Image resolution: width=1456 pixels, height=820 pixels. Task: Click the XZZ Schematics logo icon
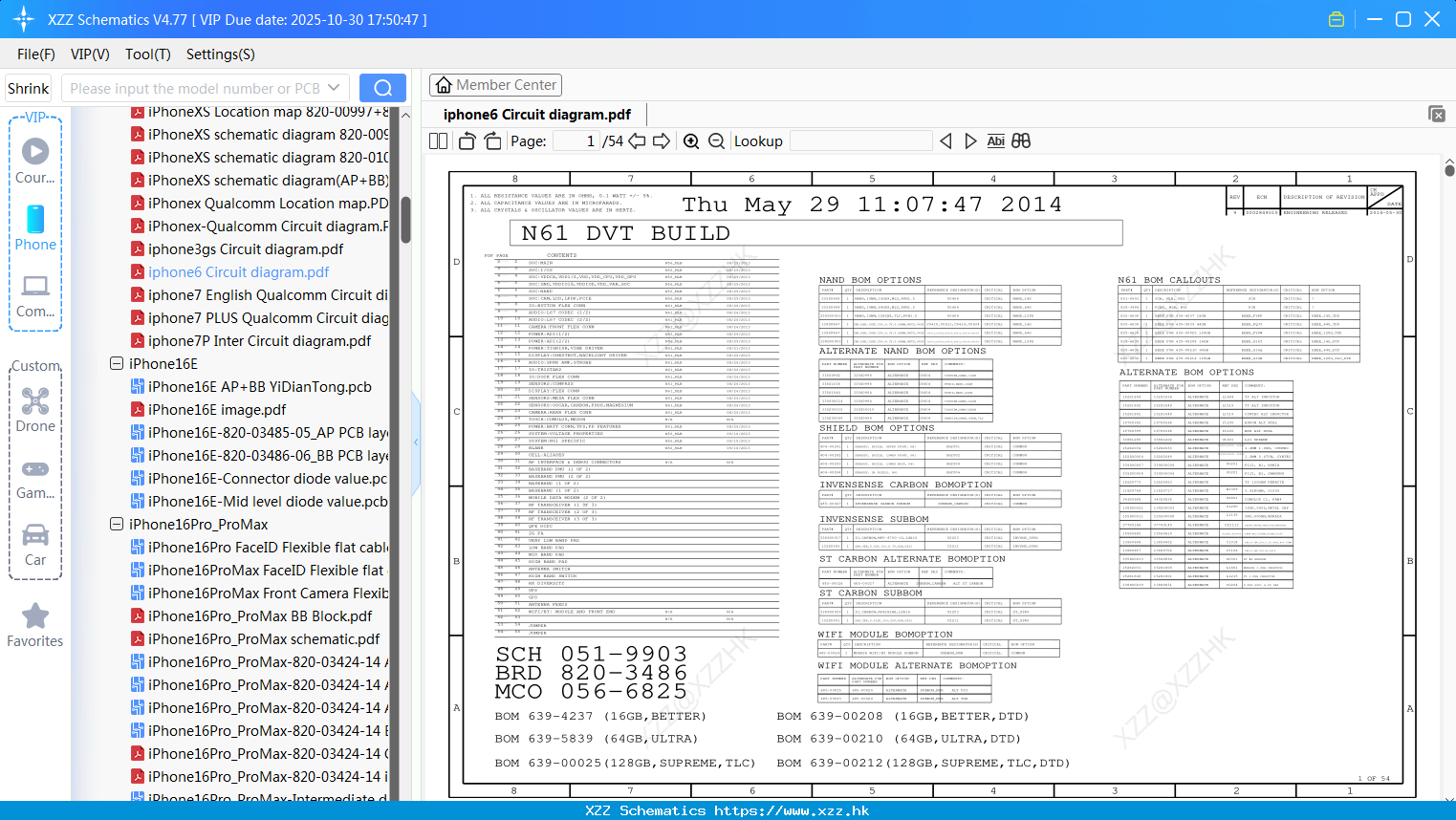tap(24, 19)
